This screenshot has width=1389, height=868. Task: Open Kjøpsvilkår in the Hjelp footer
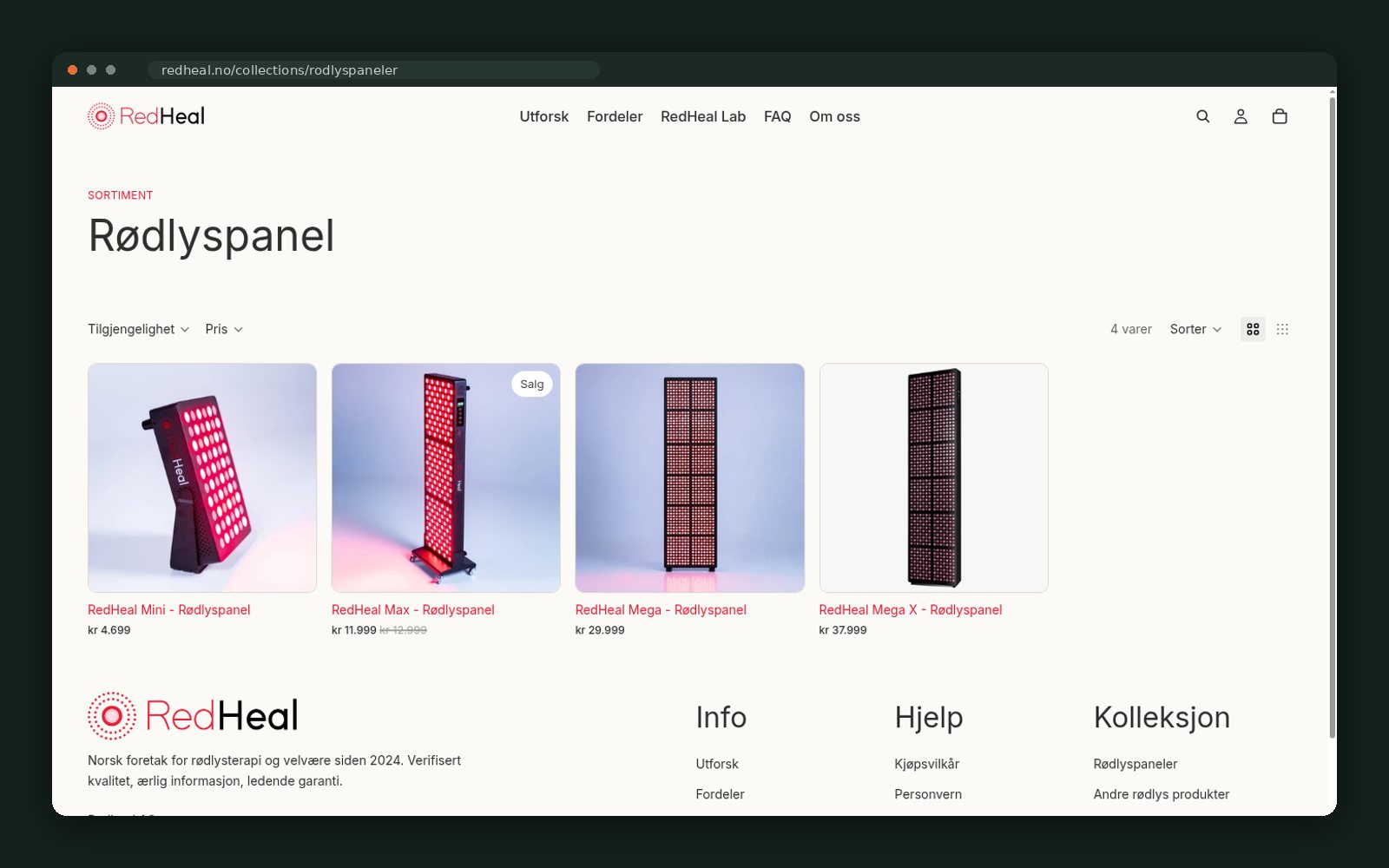coord(927,764)
